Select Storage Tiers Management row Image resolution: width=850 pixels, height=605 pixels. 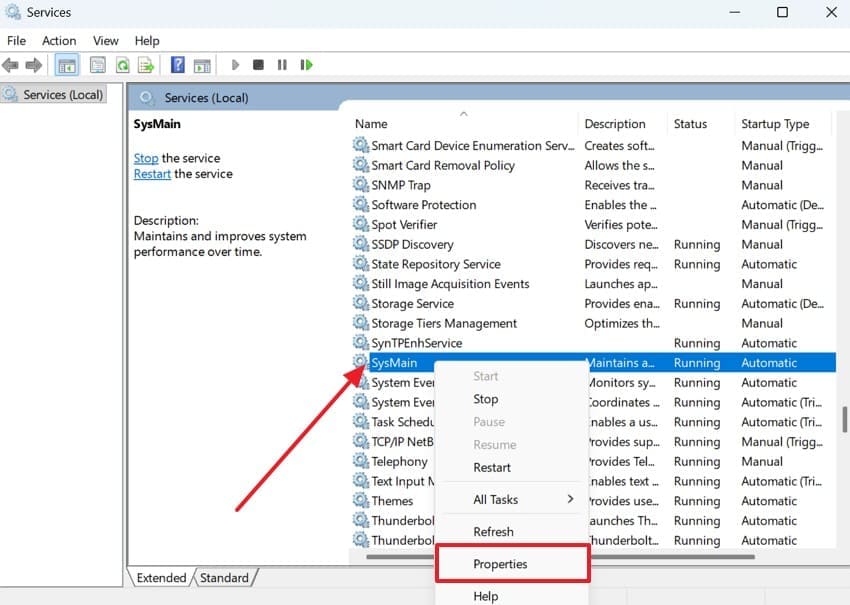[592, 323]
